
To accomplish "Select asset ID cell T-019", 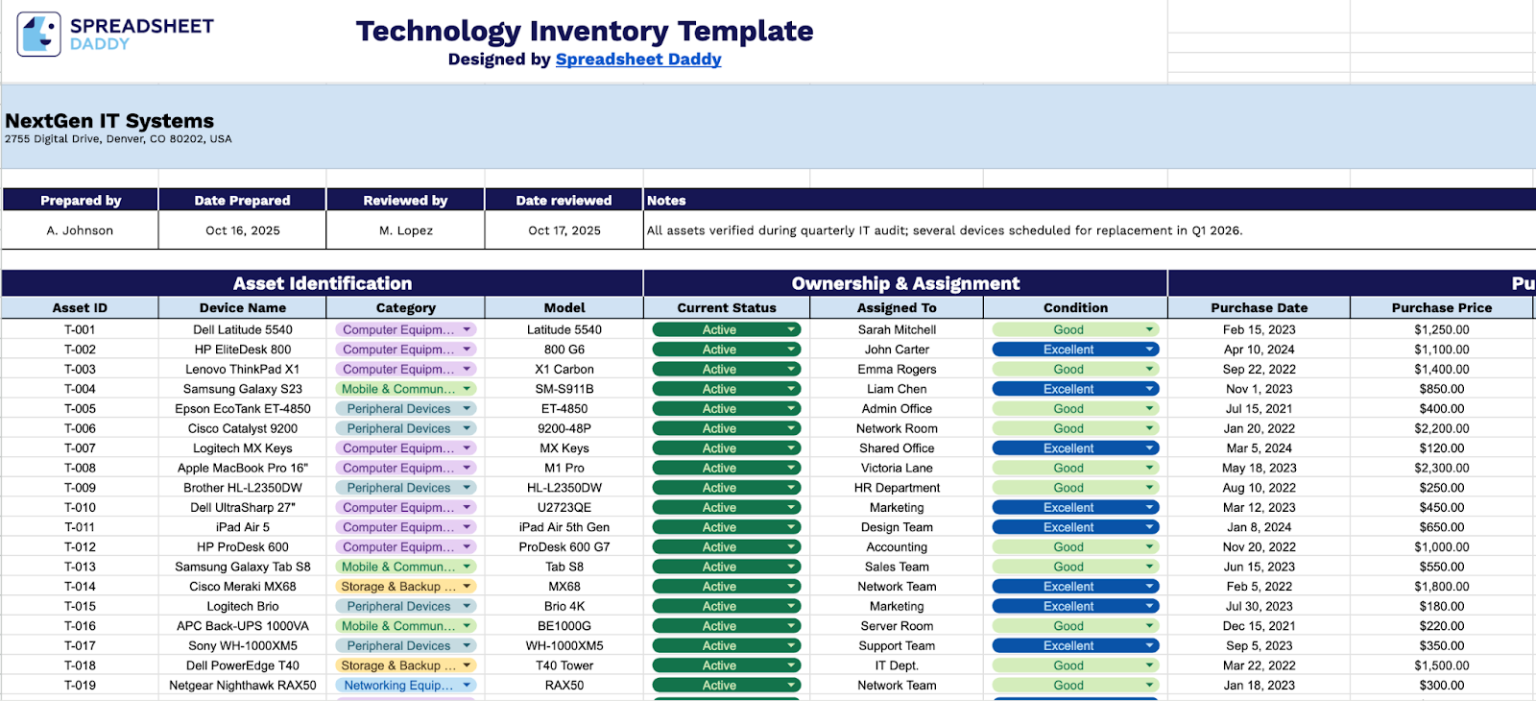I will pos(80,685).
